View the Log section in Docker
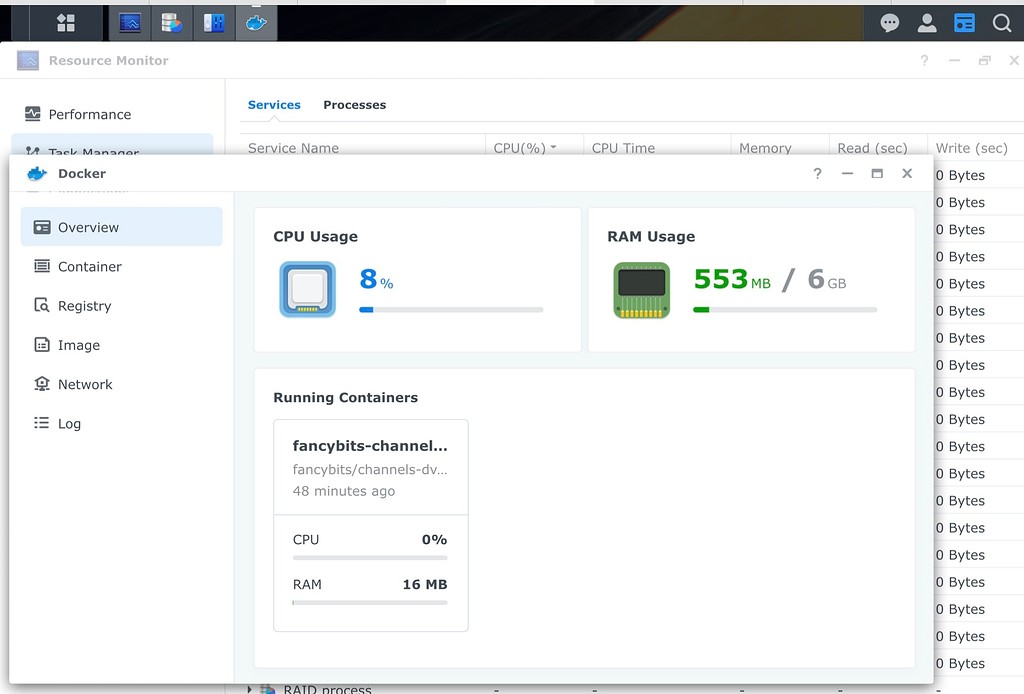Viewport: 1024px width, 694px height. pos(68,423)
